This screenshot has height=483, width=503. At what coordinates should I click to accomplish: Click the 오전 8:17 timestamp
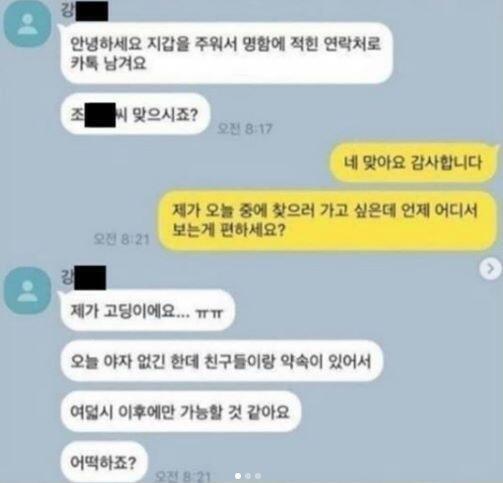click(x=245, y=129)
